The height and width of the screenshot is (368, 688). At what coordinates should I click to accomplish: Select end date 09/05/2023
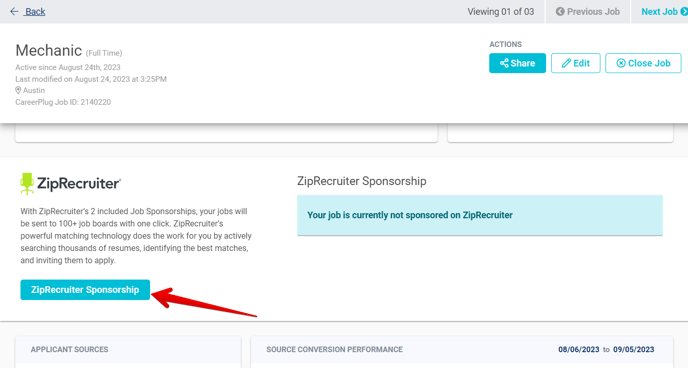pos(634,350)
